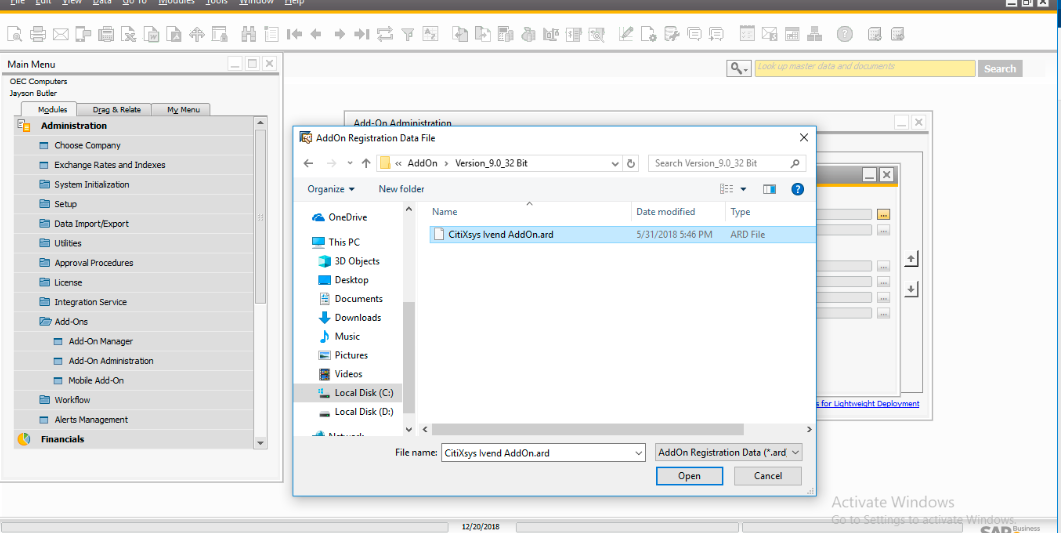This screenshot has width=1061, height=533.
Task: Open the Change your view dropdown arrow
Action: click(x=744, y=189)
